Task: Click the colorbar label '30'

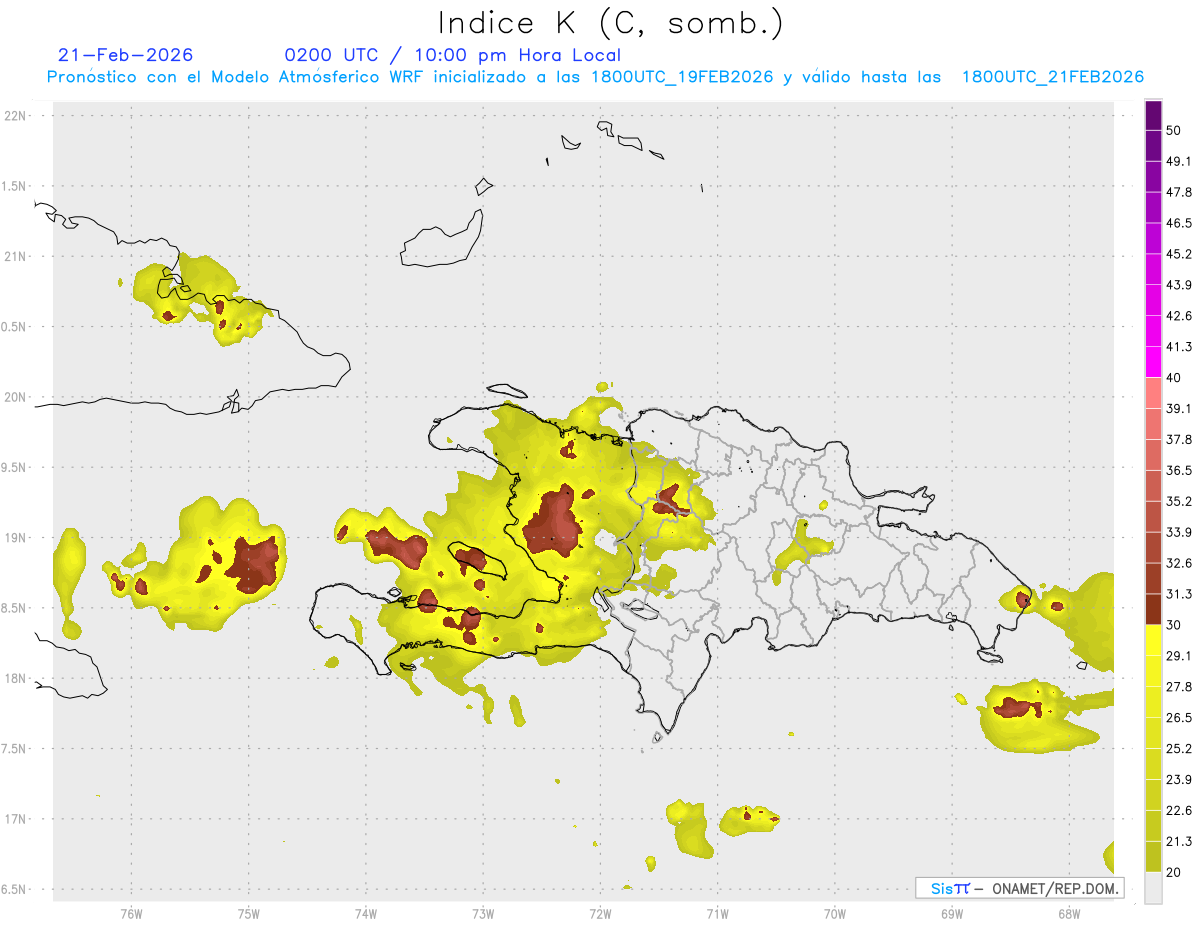Action: coord(1174,625)
